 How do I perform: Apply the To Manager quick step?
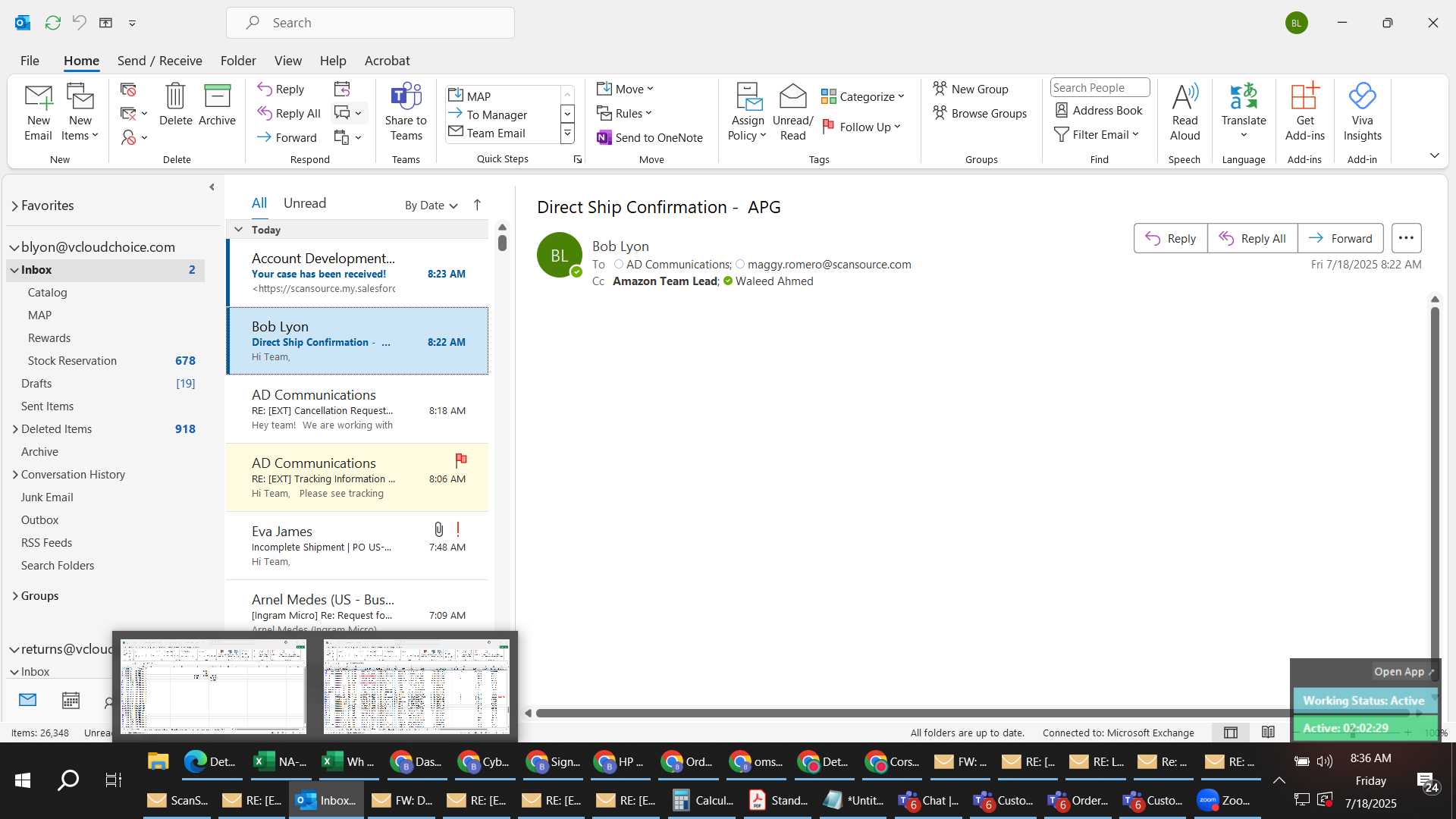tap(502, 115)
